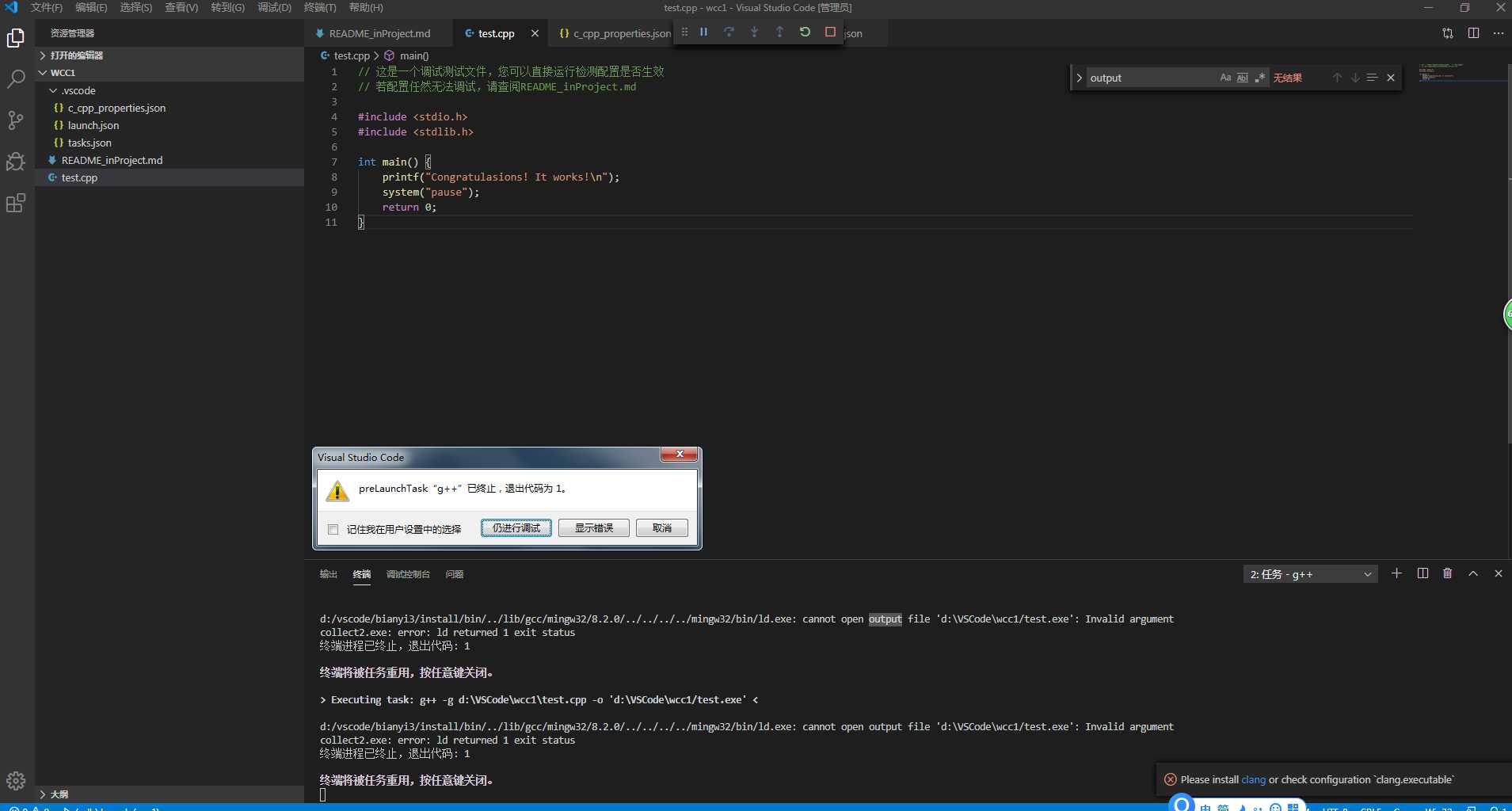Open 文件(F) menu
The height and width of the screenshot is (811, 1512).
(47, 7)
